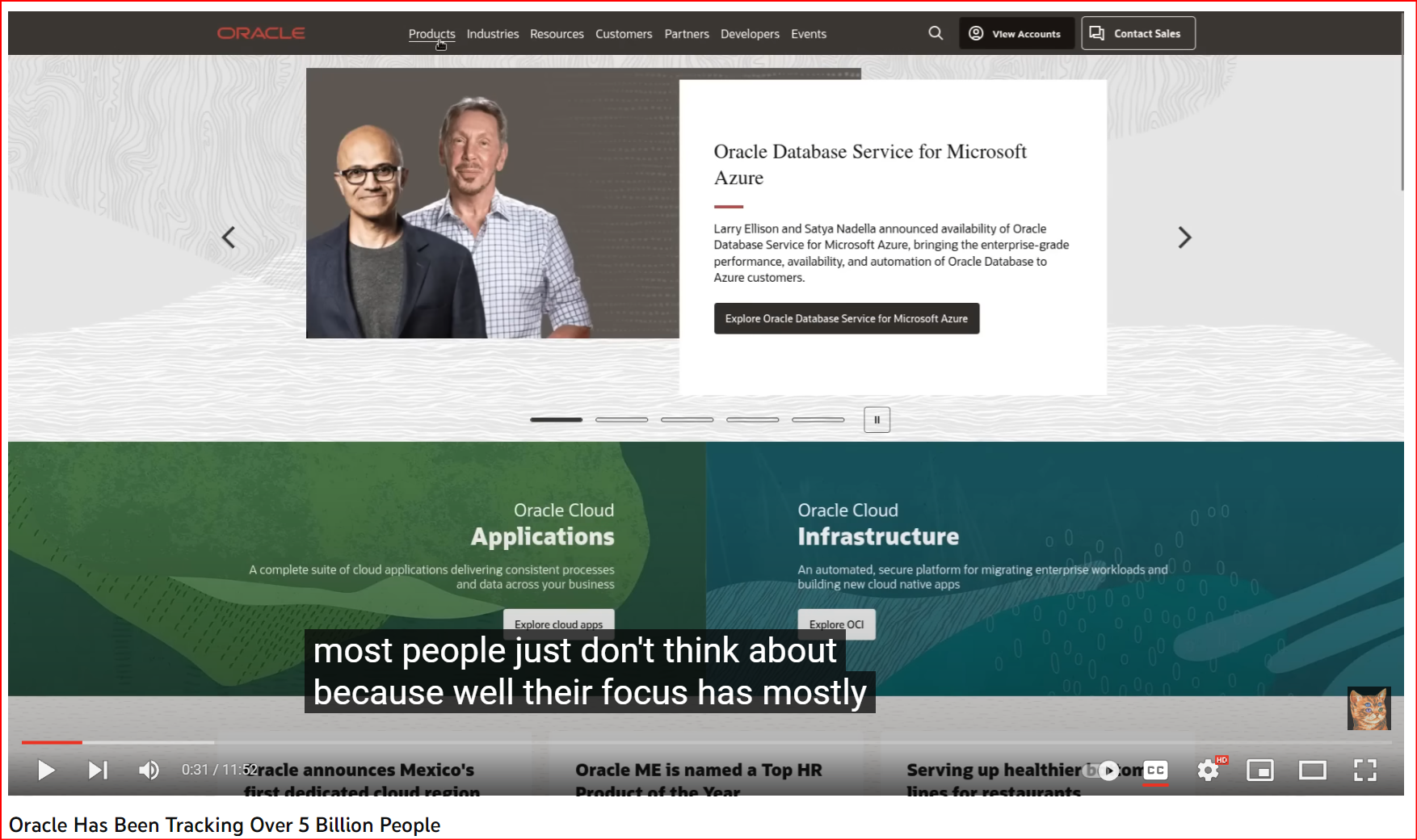Viewport: 1417px width, 840px height.
Task: Click the Contact Sales button
Action: pos(1137,33)
